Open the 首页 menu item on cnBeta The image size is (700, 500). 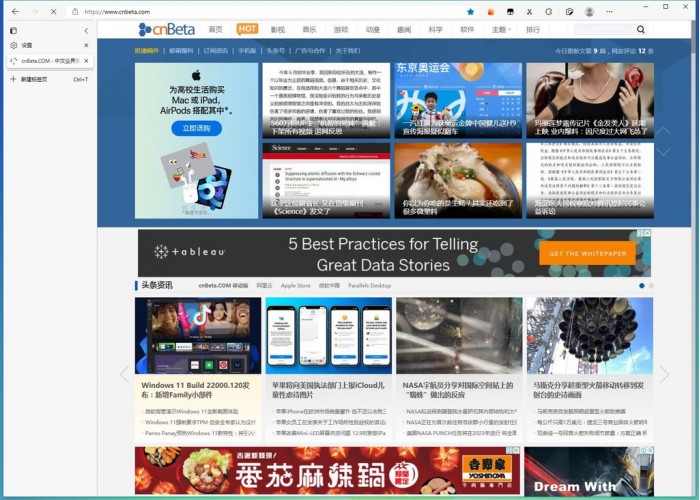215,29
